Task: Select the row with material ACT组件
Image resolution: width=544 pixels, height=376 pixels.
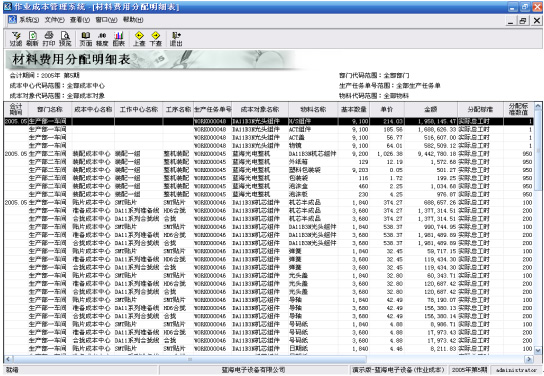Action: point(268,129)
